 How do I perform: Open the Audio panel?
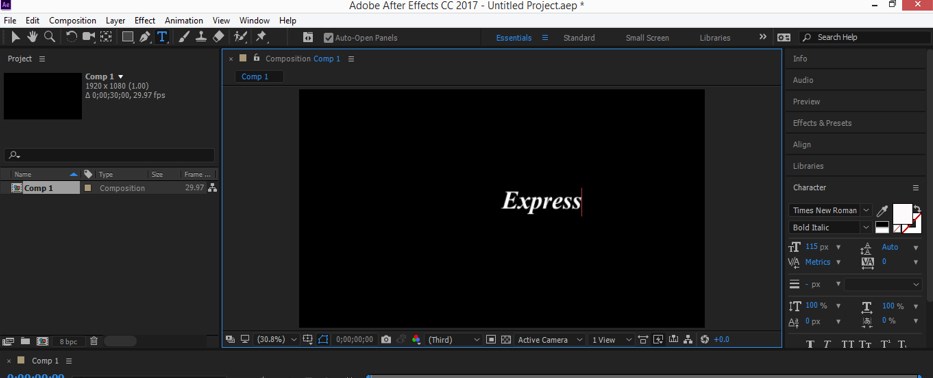(x=803, y=80)
